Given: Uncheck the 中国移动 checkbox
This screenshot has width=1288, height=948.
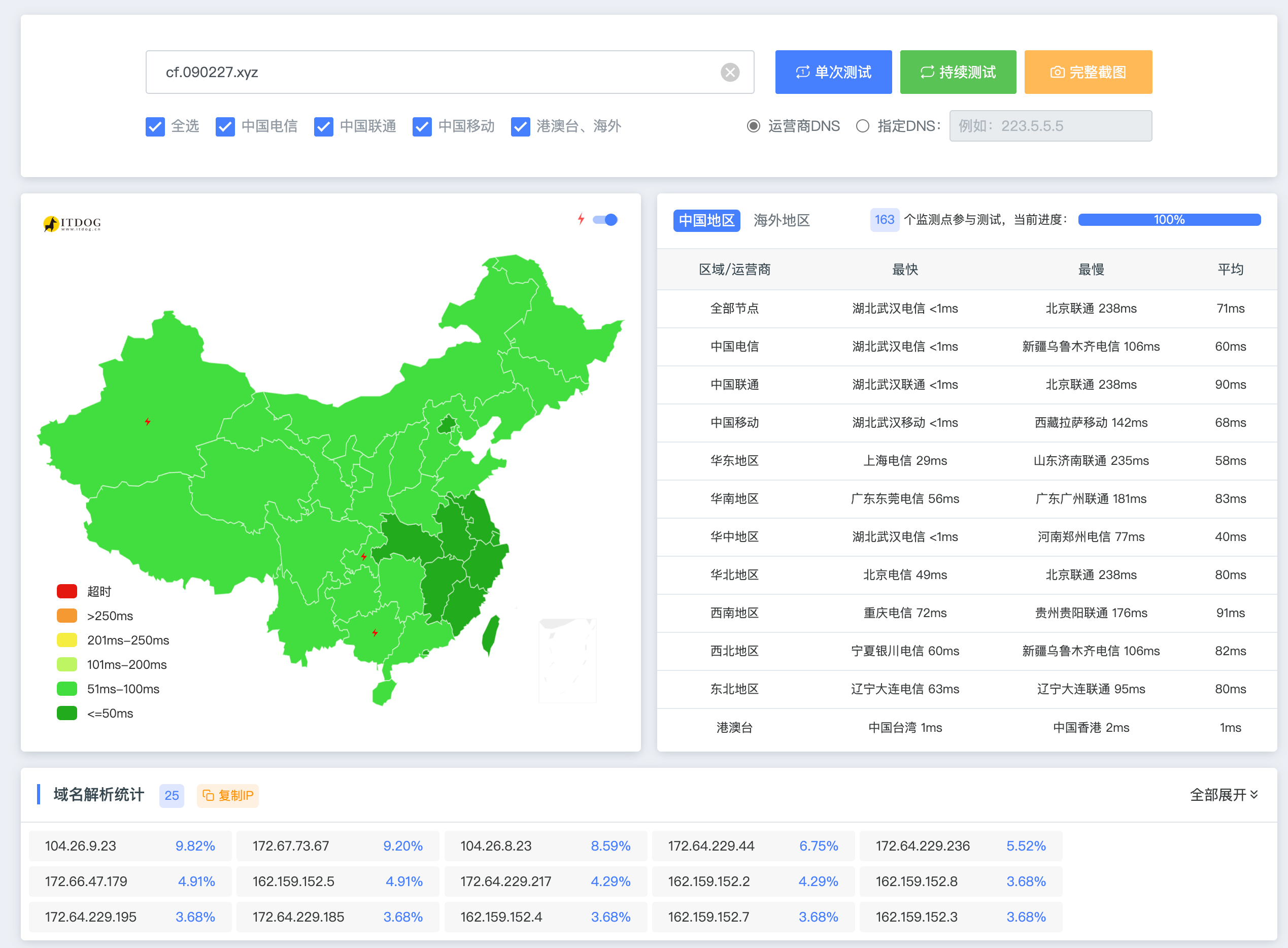Looking at the screenshot, I should [x=422, y=126].
